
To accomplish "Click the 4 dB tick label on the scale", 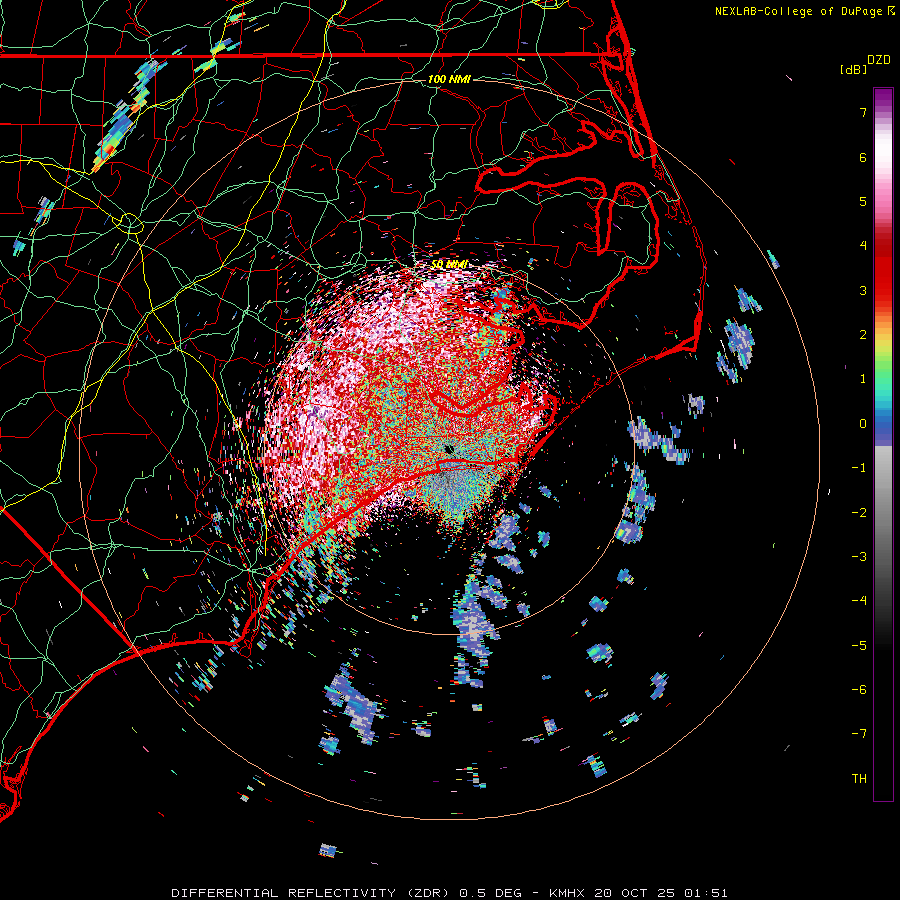I will point(863,246).
